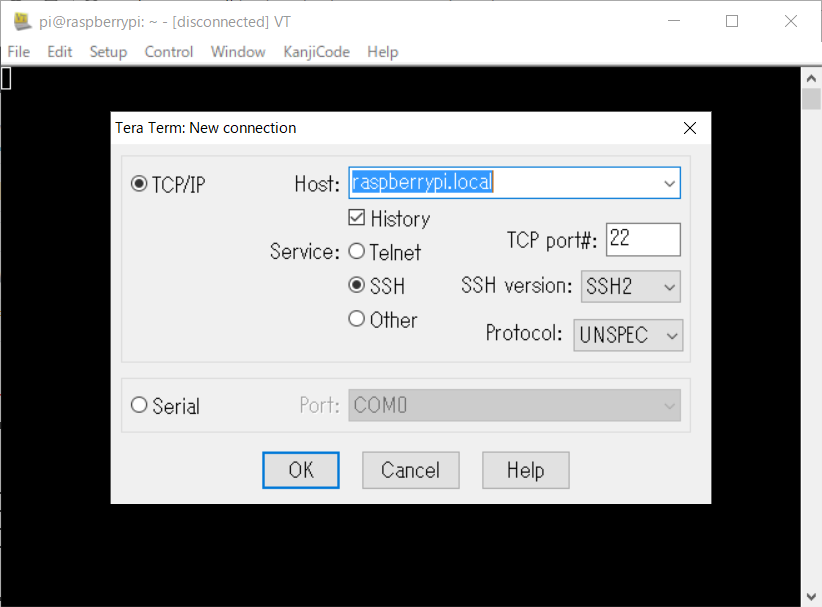Open the Control menu
822x607 pixels.
pyautogui.click(x=169, y=52)
